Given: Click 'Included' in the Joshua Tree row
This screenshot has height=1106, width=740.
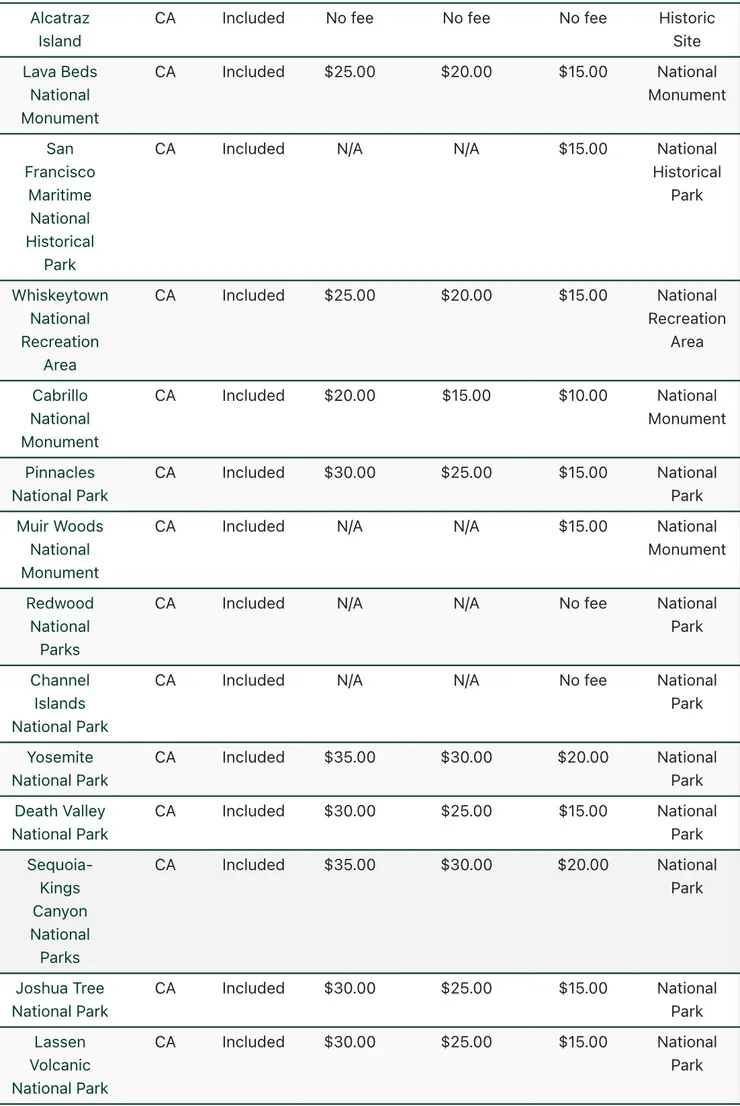Looking at the screenshot, I should coord(253,989).
